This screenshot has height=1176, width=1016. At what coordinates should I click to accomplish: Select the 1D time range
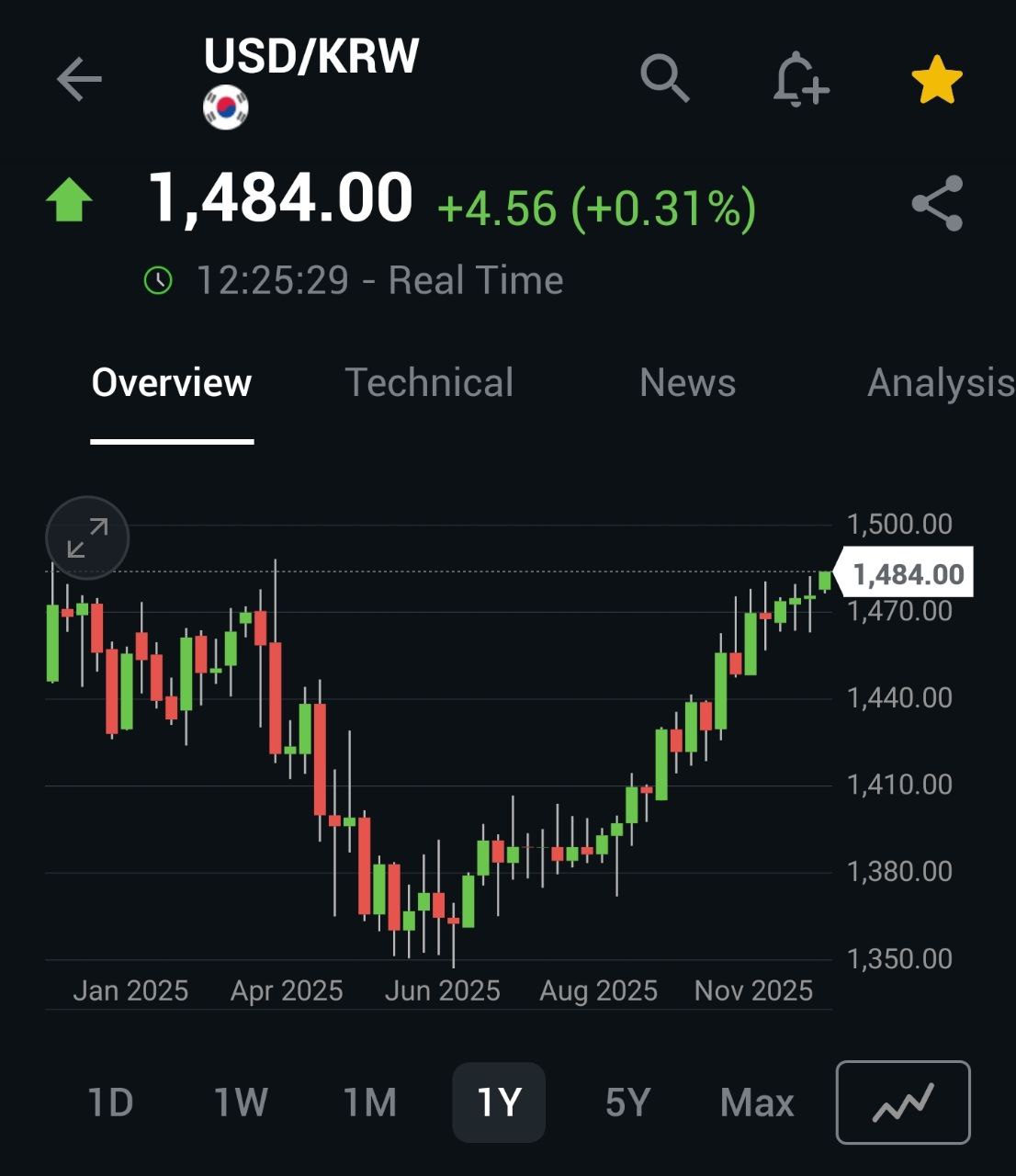pyautogui.click(x=110, y=1102)
